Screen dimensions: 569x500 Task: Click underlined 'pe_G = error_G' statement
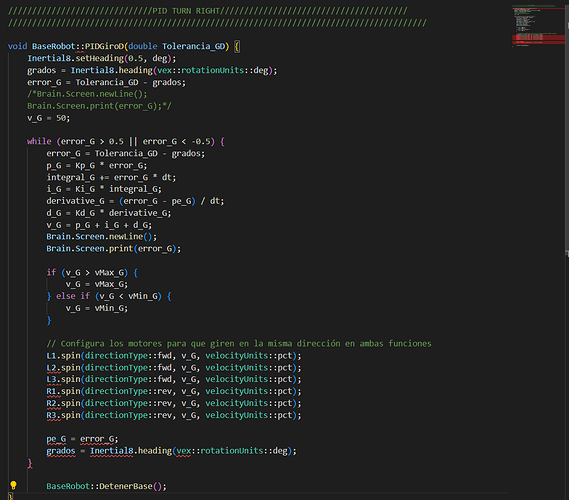(x=82, y=439)
